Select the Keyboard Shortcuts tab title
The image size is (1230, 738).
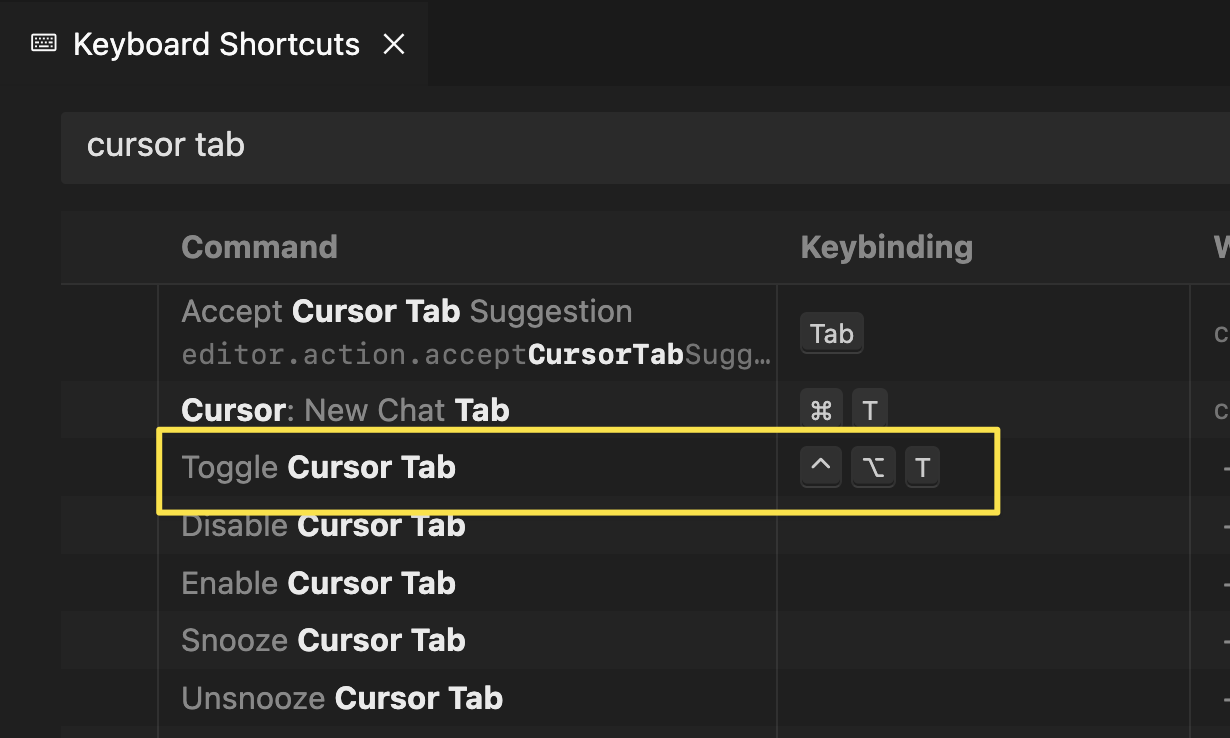[x=216, y=44]
